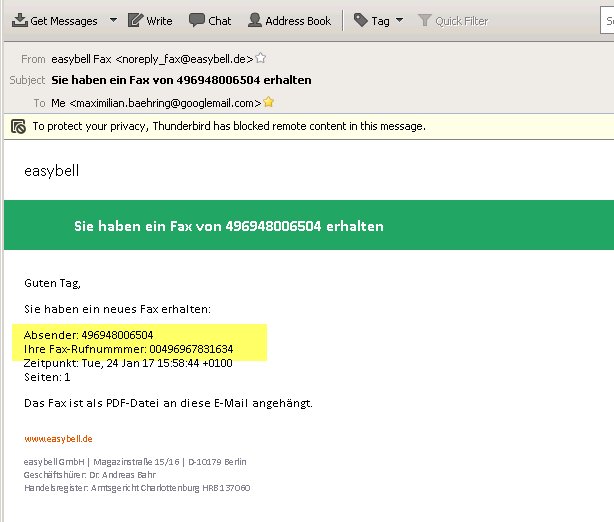
Task: Click the 'Absender: 496948006504' line
Action: point(88,335)
